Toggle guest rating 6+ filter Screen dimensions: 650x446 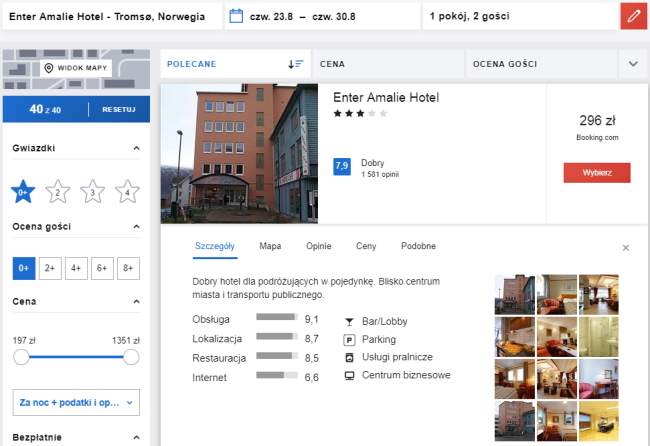point(101,268)
